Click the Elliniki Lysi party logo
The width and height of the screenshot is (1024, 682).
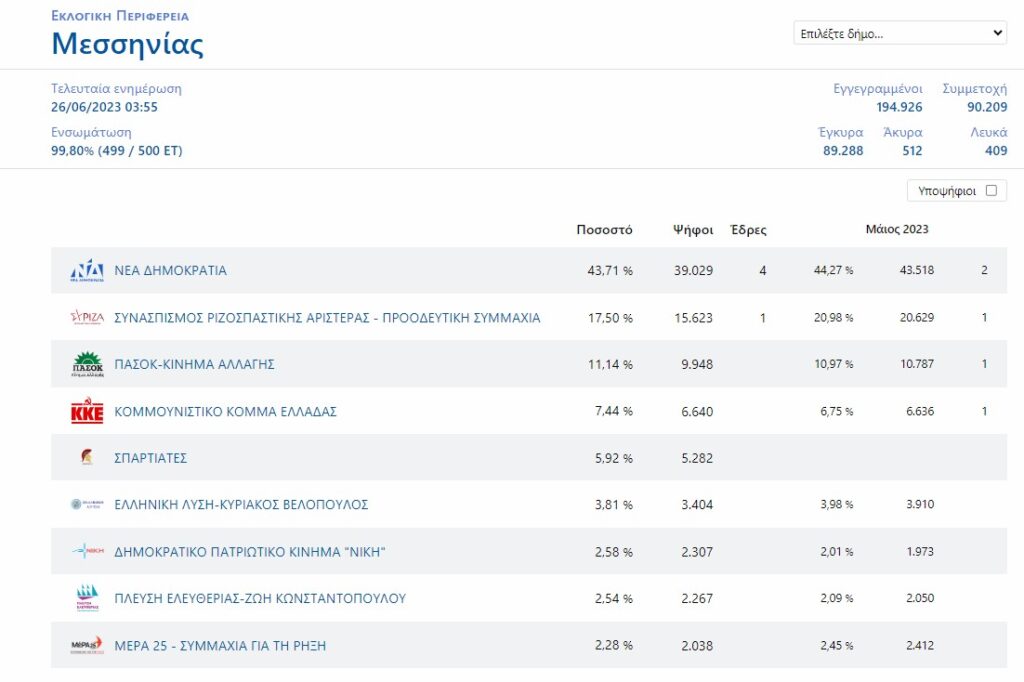tap(87, 504)
